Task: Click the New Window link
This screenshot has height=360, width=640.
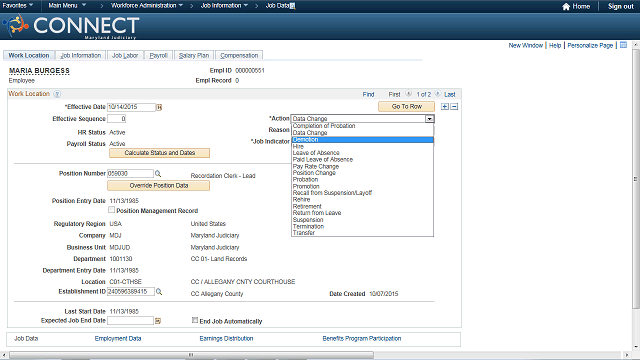Action: [525, 45]
